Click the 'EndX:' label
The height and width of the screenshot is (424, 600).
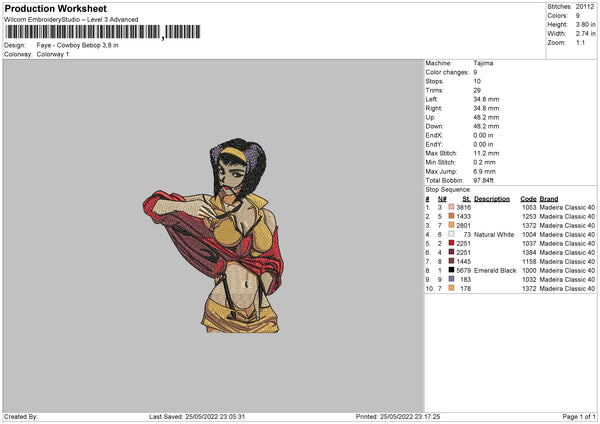(434, 135)
